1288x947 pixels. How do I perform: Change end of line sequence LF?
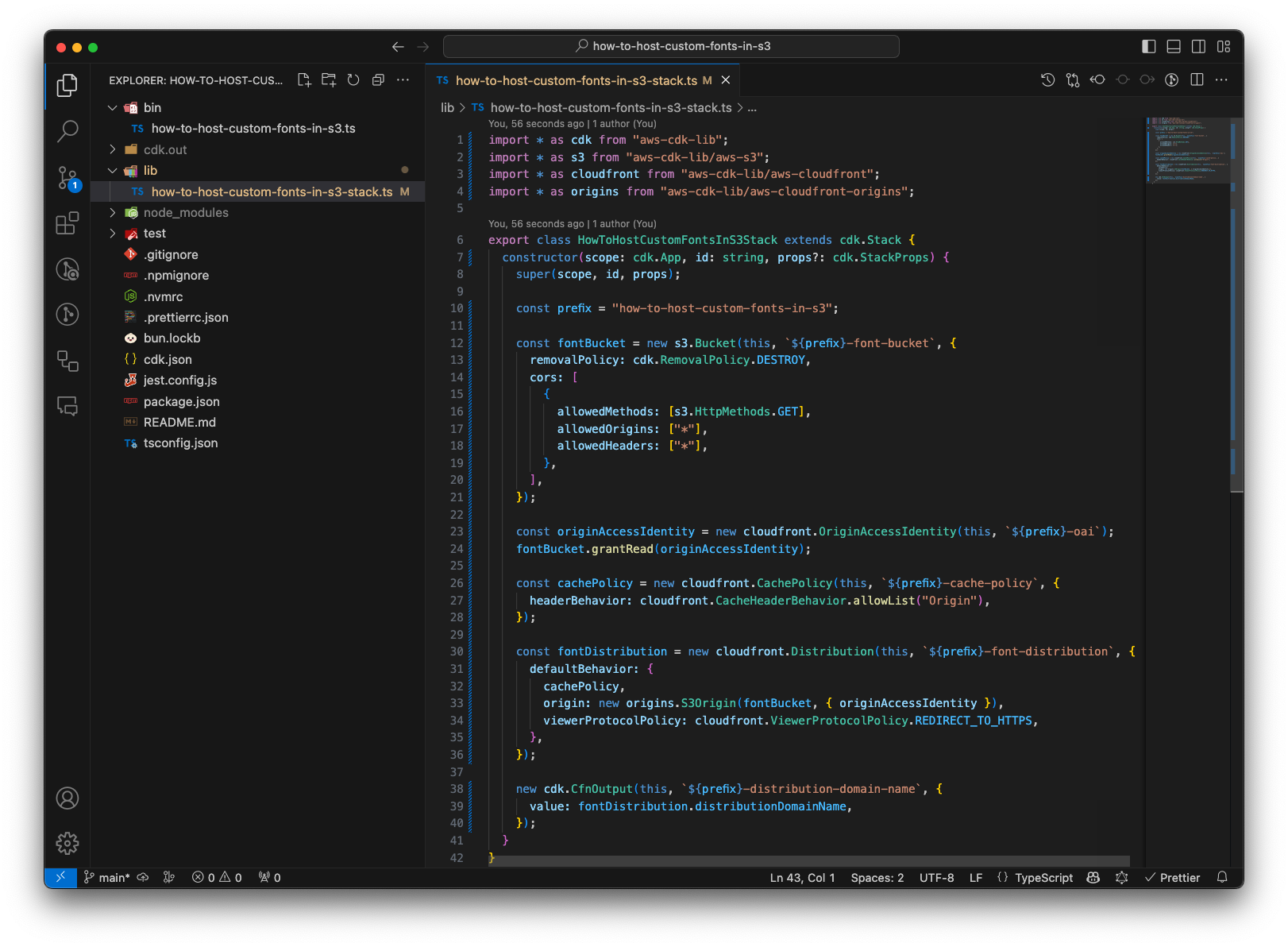click(976, 877)
